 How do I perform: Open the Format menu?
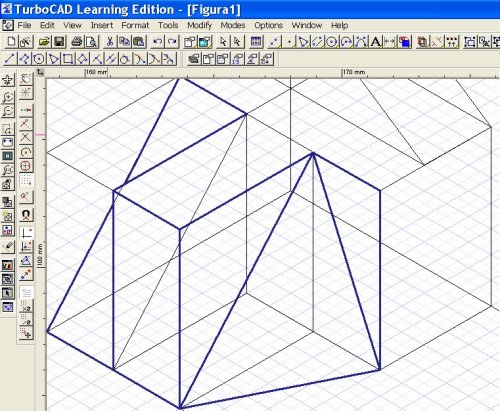135,25
